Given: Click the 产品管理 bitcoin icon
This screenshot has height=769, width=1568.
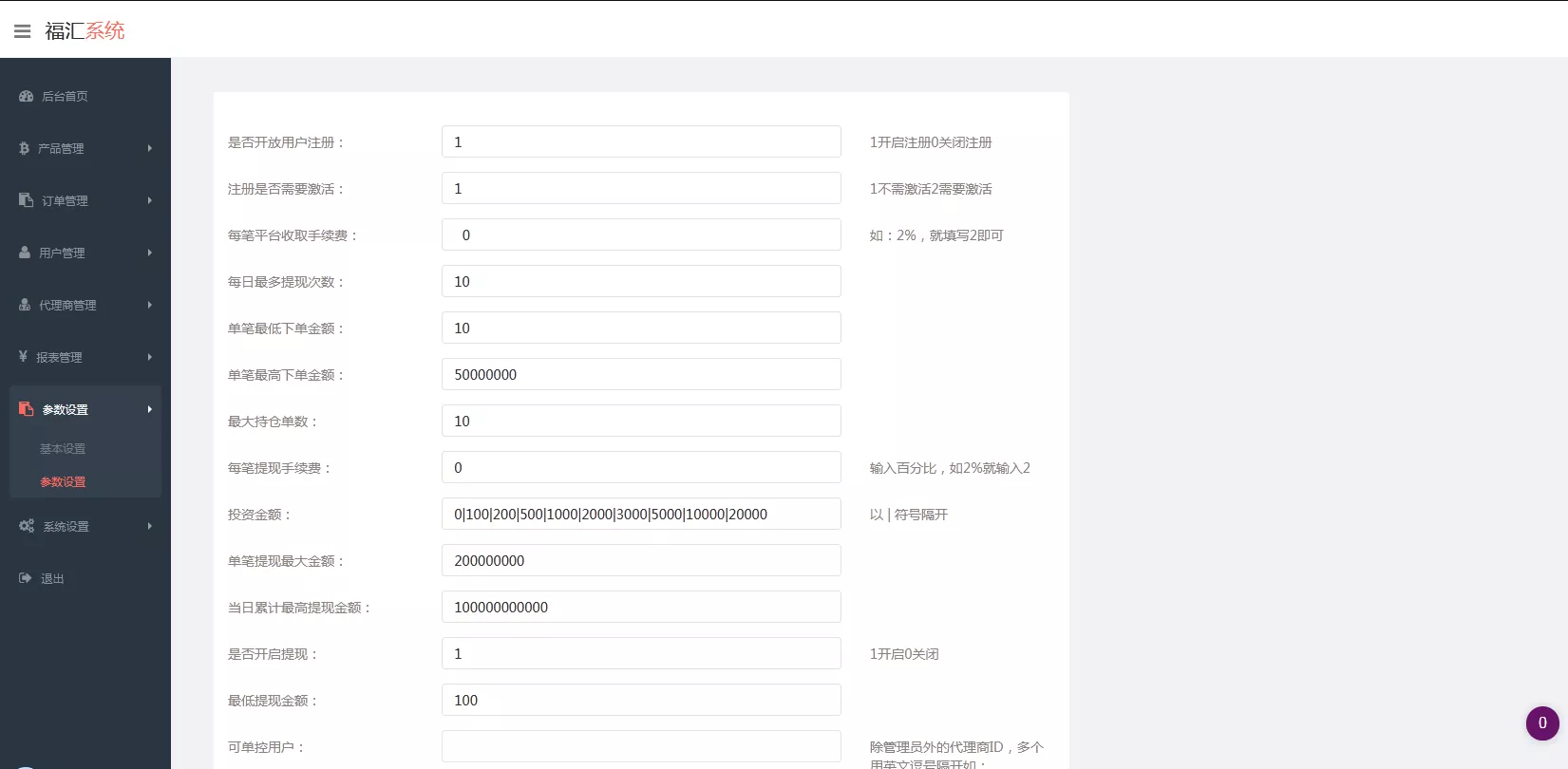Looking at the screenshot, I should pos(25,148).
